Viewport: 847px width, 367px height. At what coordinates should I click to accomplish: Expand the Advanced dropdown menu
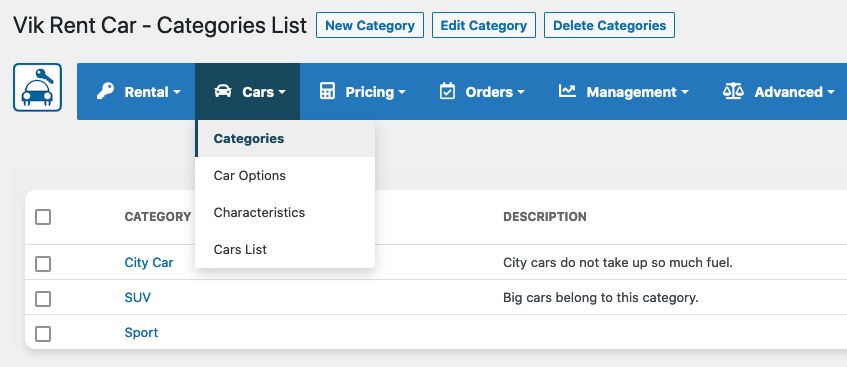pyautogui.click(x=780, y=91)
